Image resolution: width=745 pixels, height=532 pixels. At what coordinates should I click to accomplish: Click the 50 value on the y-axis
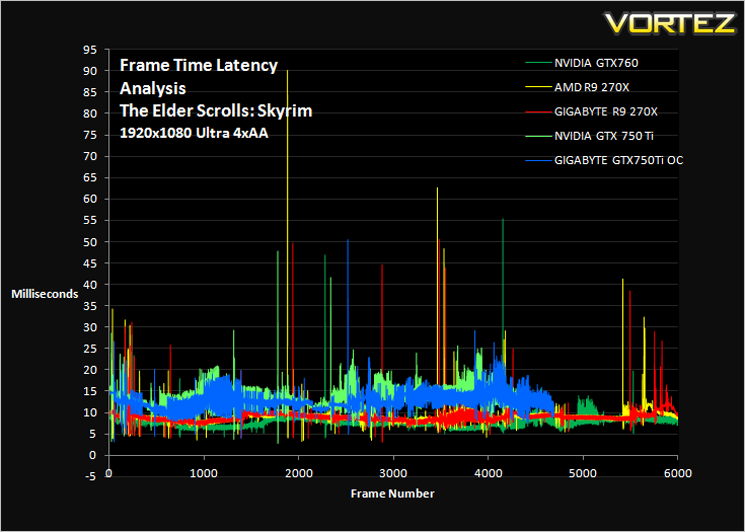tap(90, 242)
